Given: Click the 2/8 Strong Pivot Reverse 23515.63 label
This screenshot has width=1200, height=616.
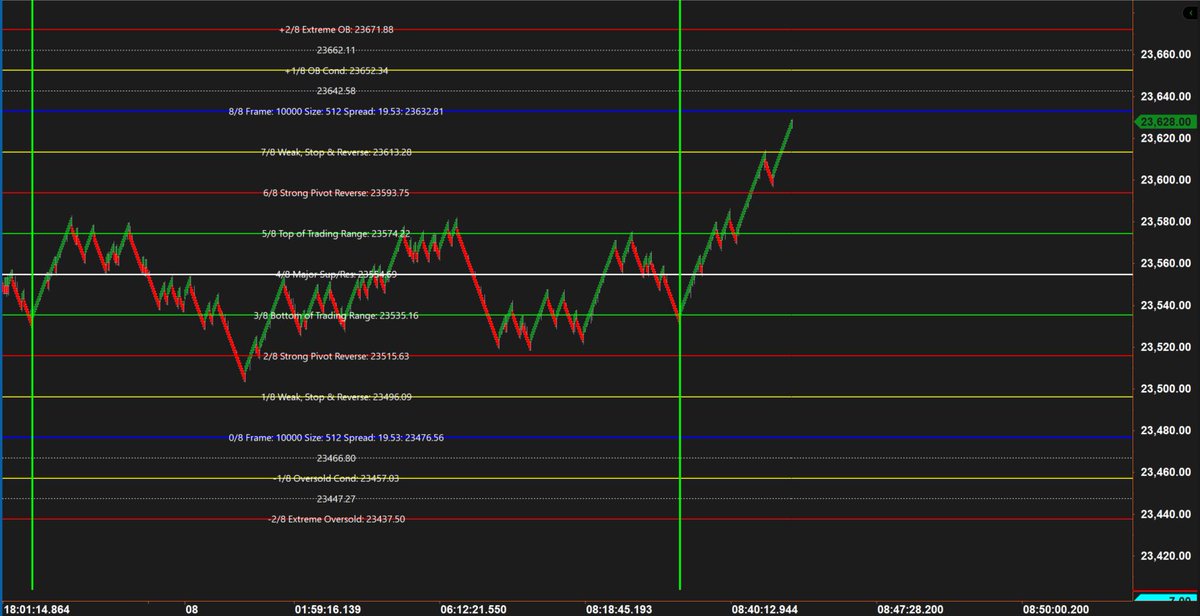Looking at the screenshot, I should 336,356.
